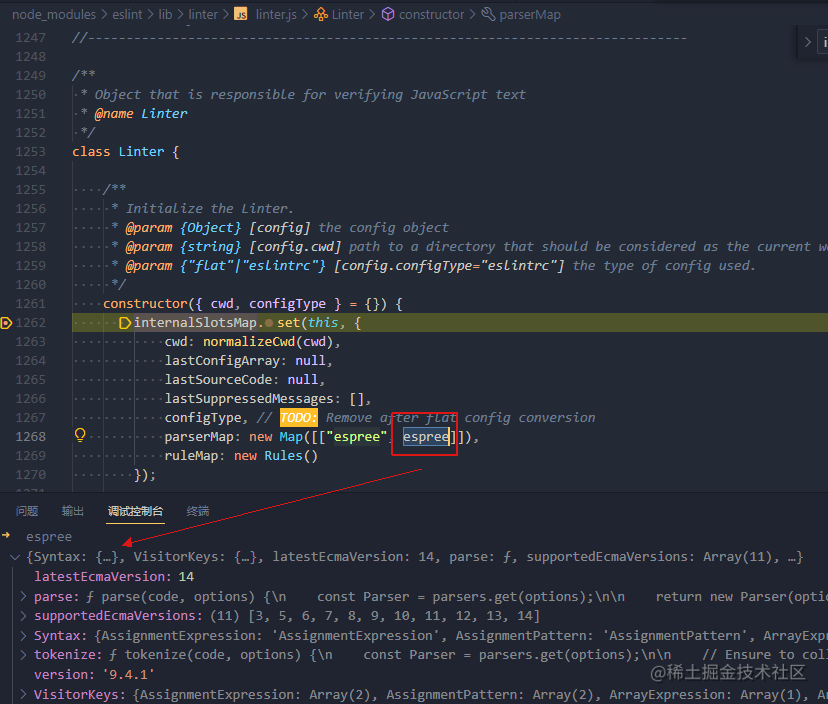Screen dimensions: 828x704
Task: Click the TODO highlight on line 1267
Action: pos(298,418)
